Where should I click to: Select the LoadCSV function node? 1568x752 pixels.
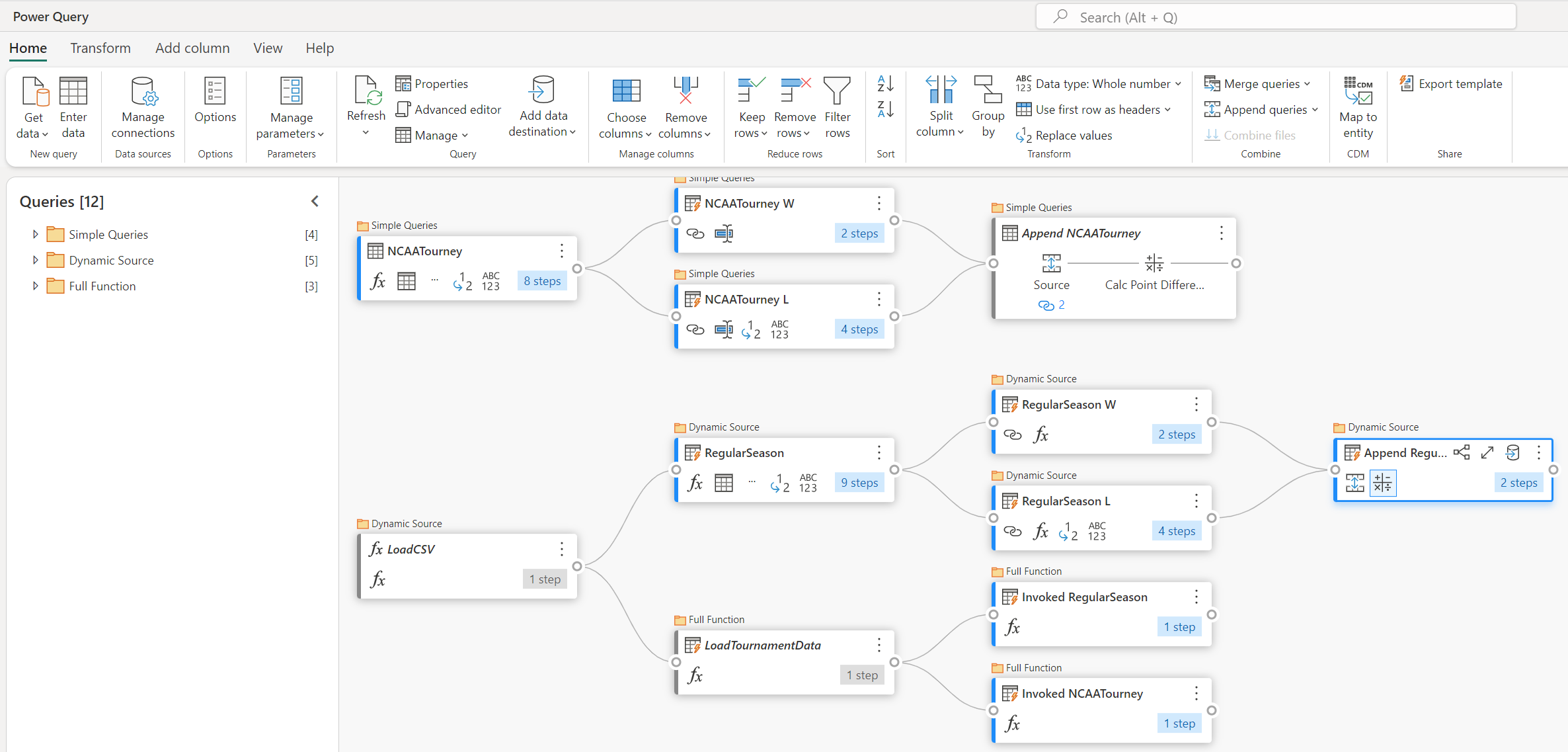click(410, 549)
